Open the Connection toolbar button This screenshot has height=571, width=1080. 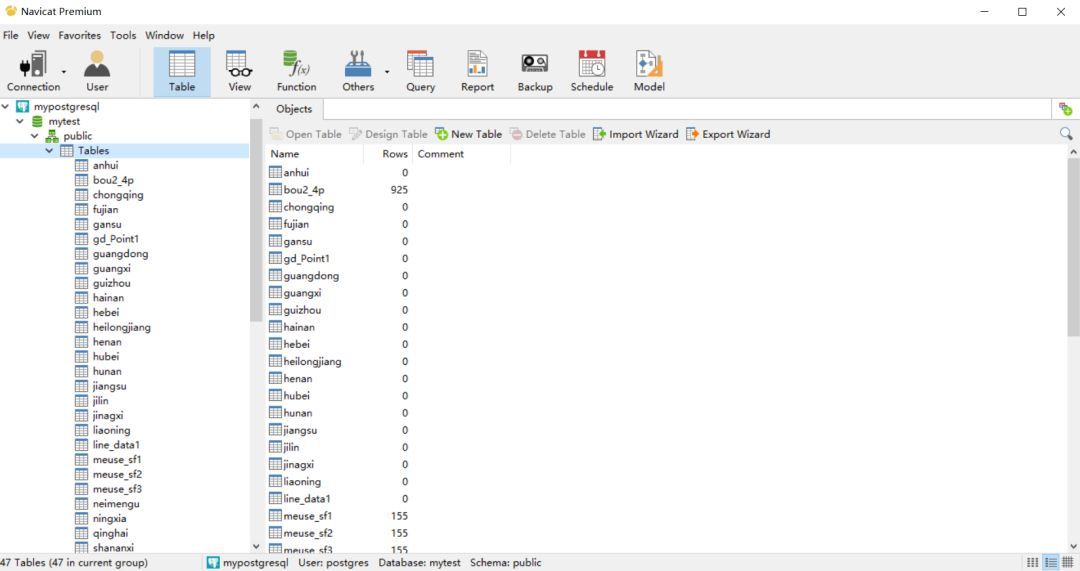[x=33, y=72]
